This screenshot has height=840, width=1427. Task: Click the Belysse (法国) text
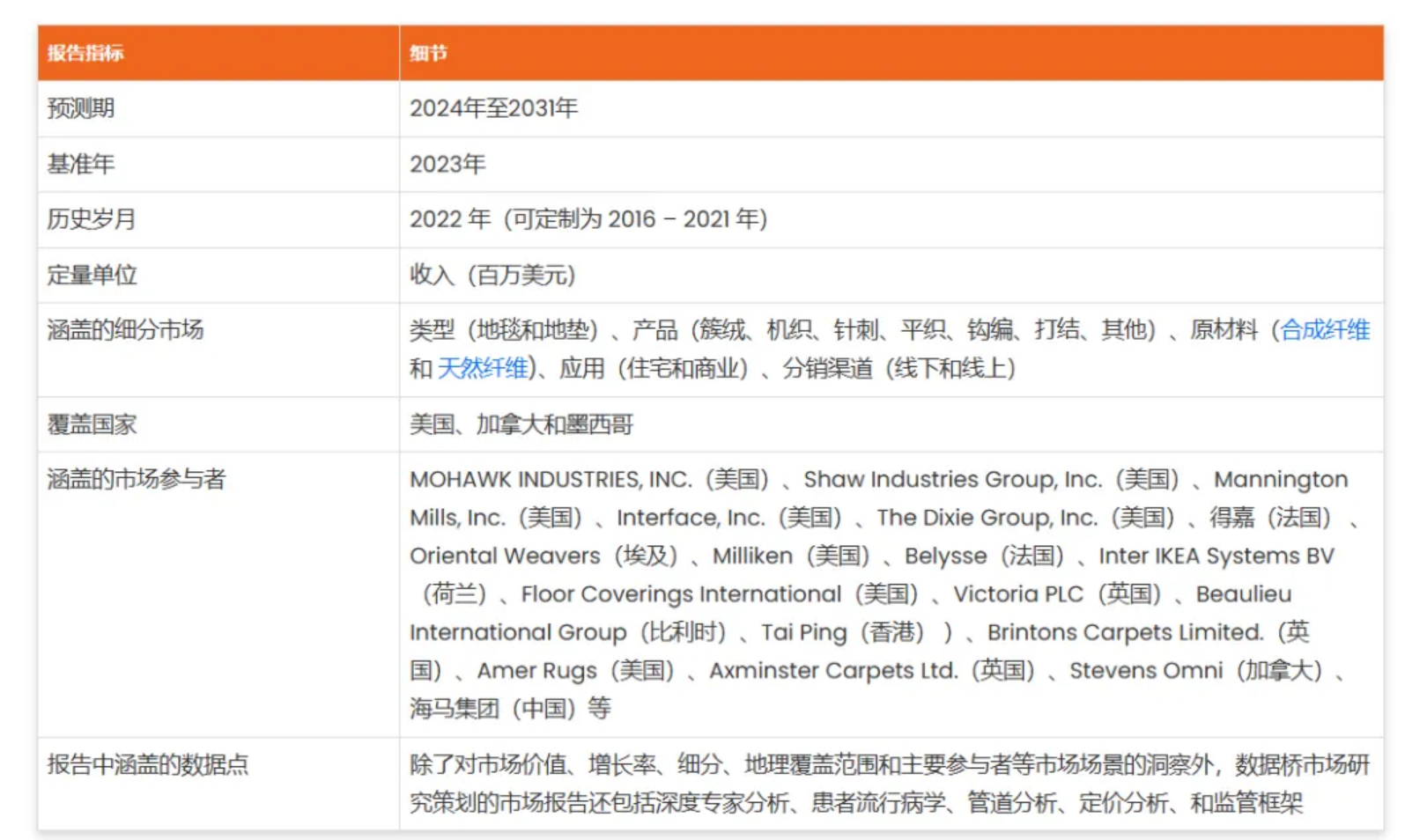click(986, 556)
